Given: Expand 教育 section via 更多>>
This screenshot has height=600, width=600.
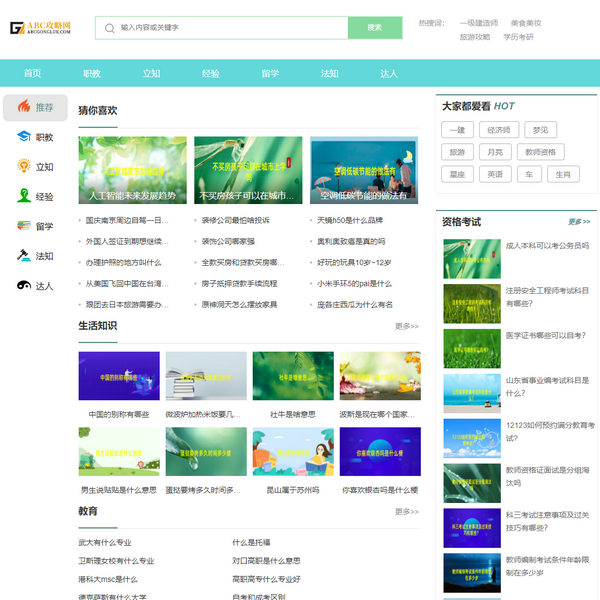Looking at the screenshot, I should pyautogui.click(x=406, y=511).
